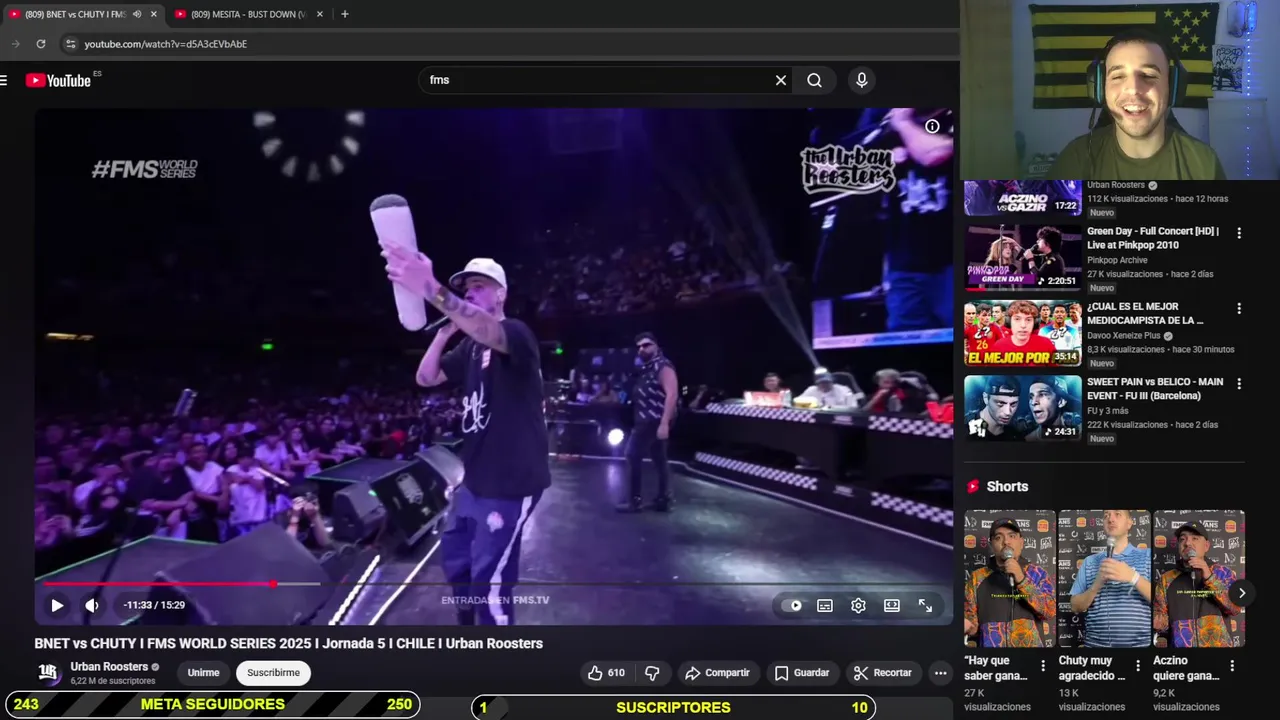Screen dimensions: 1280x720
Task: Click the Unirme button
Action: [203, 673]
